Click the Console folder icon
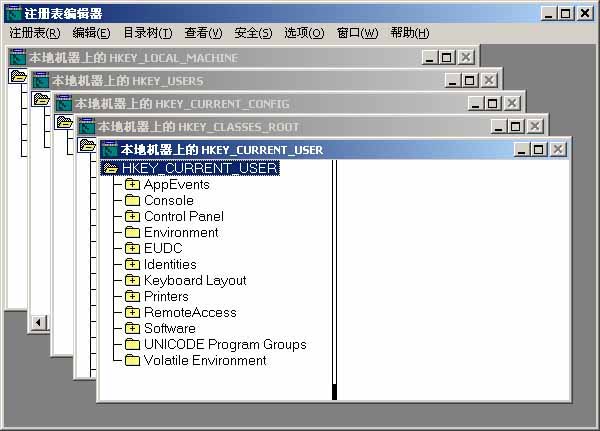600x431 pixels. [132, 201]
